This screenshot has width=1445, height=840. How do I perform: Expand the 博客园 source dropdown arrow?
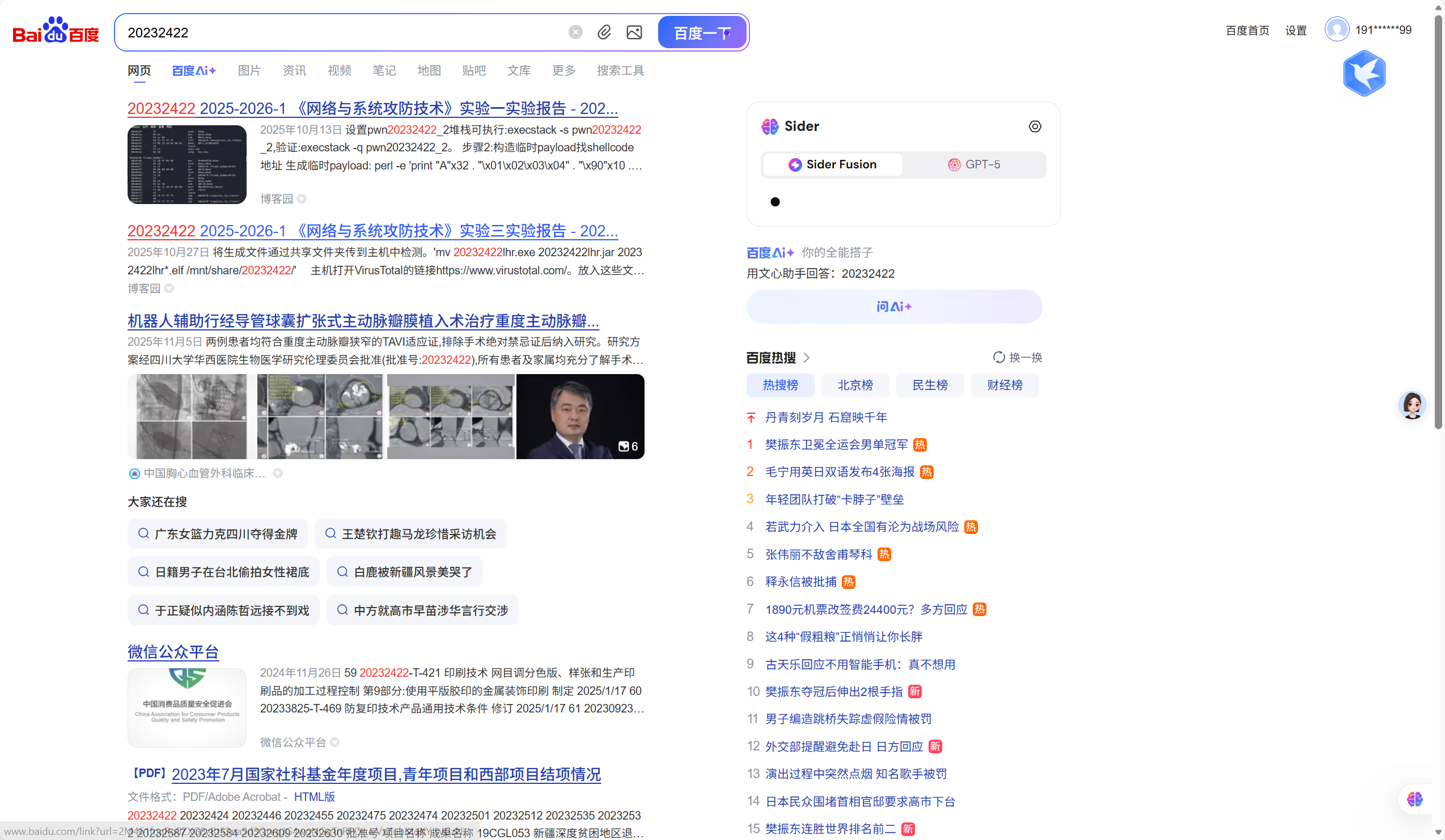pyautogui.click(x=302, y=199)
